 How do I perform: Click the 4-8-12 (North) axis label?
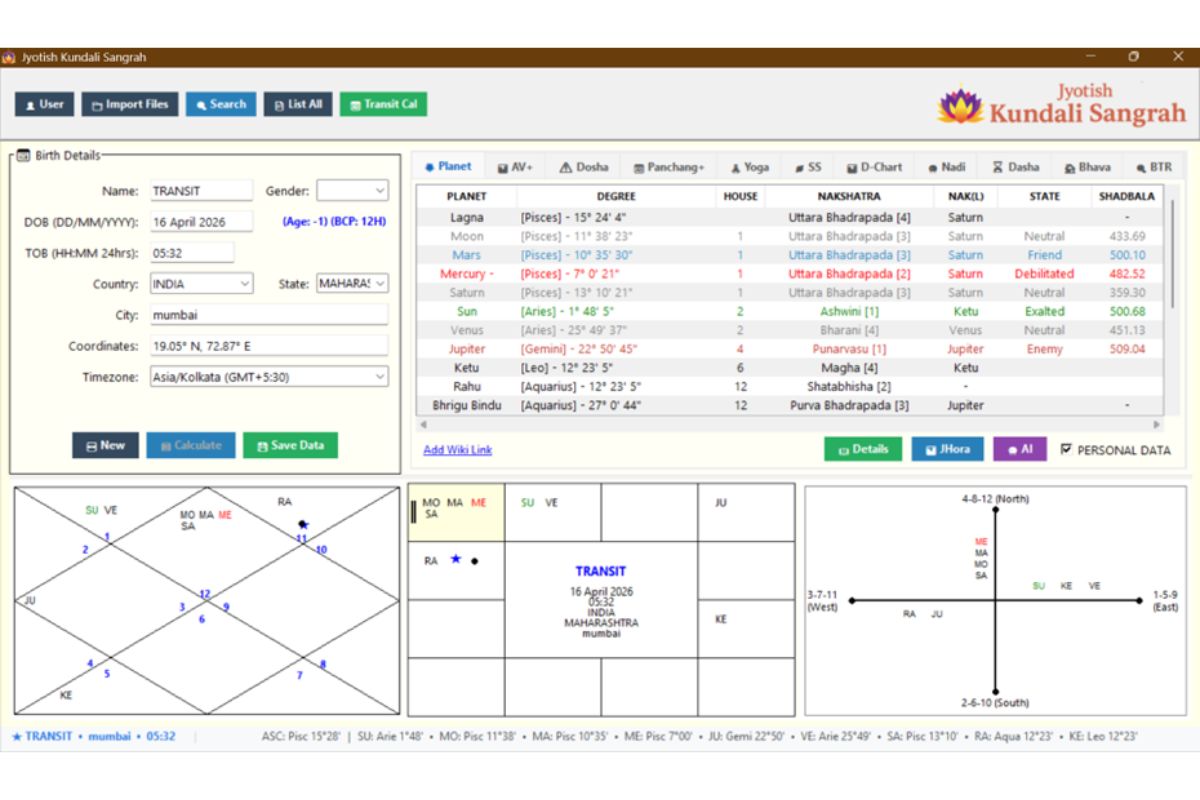994,498
